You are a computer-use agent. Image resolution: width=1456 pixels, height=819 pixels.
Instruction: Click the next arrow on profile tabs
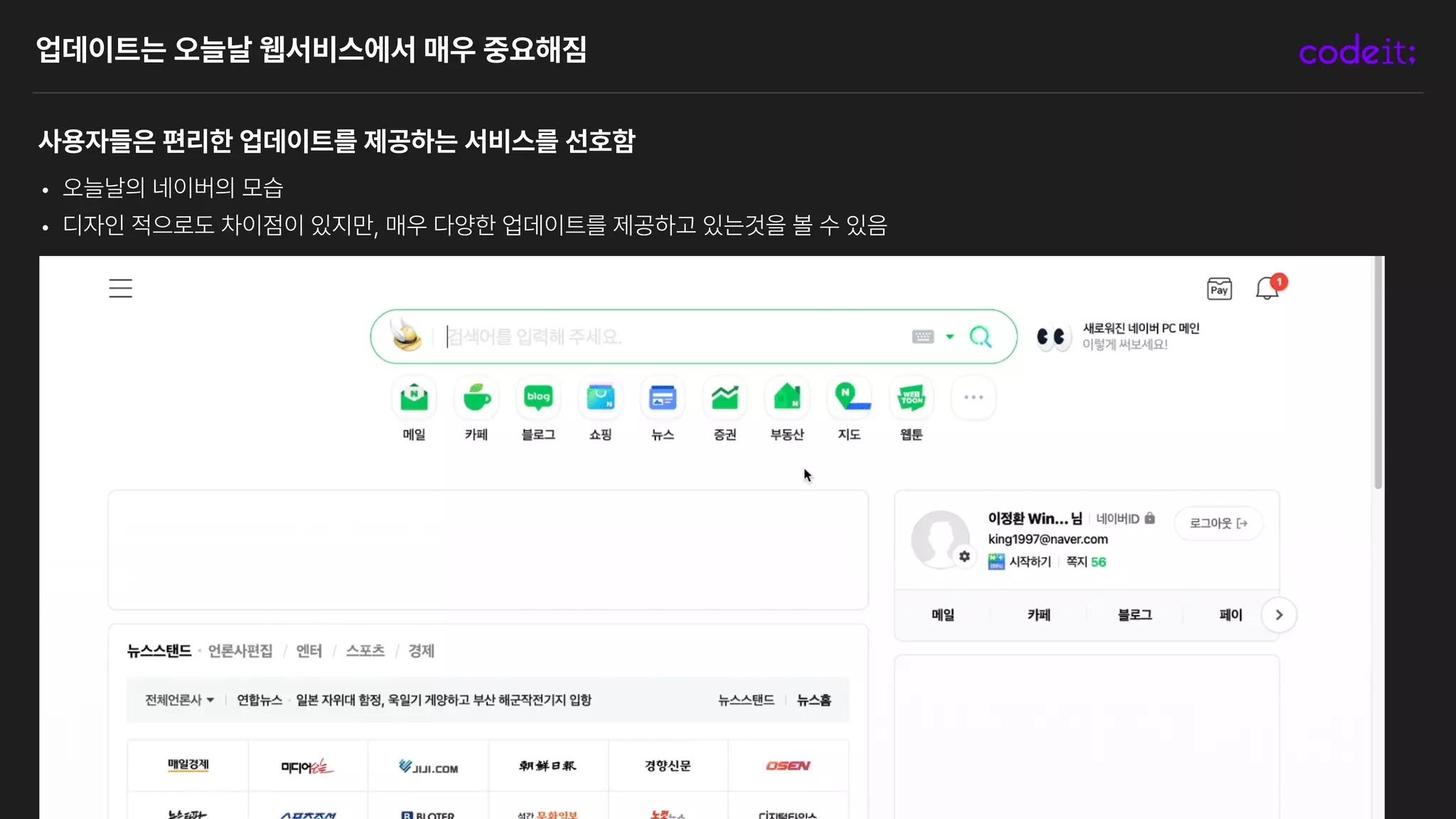tap(1279, 615)
